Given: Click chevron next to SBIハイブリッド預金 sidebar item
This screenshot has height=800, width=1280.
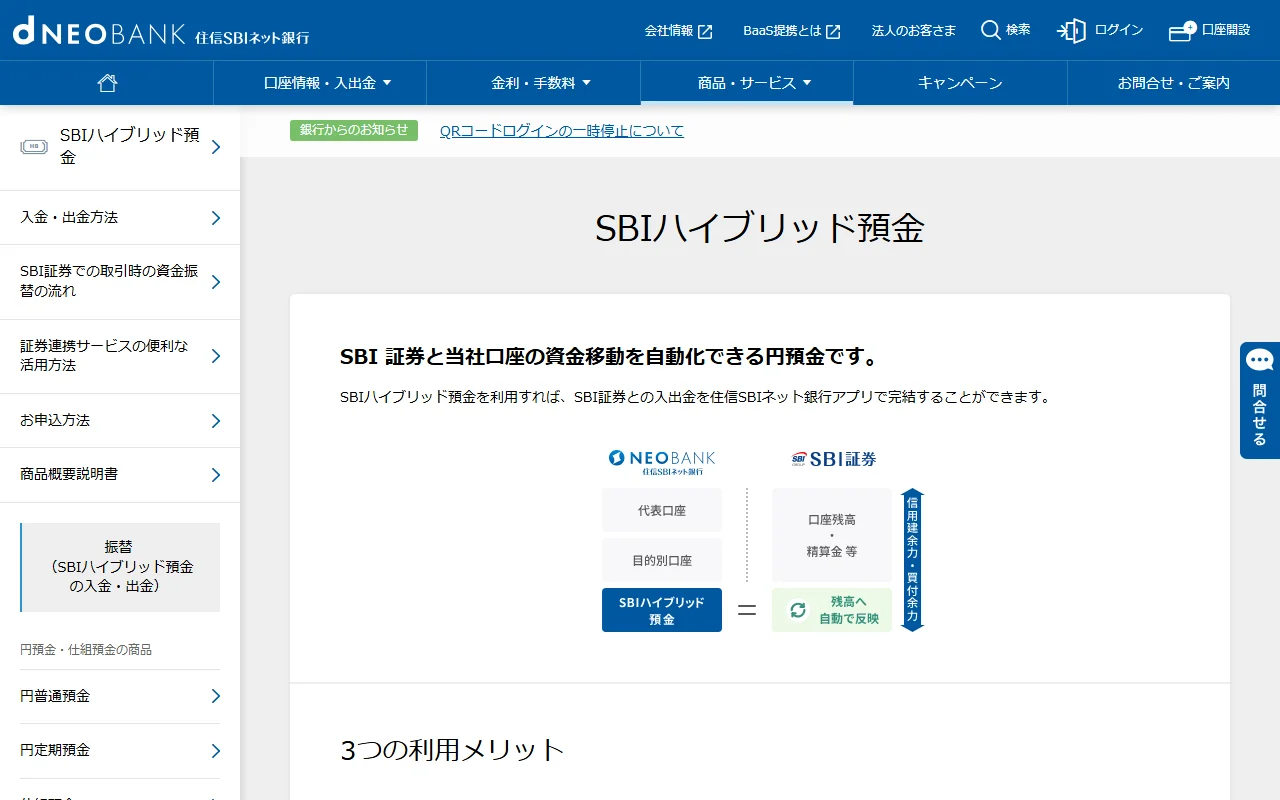Looking at the screenshot, I should [x=216, y=147].
